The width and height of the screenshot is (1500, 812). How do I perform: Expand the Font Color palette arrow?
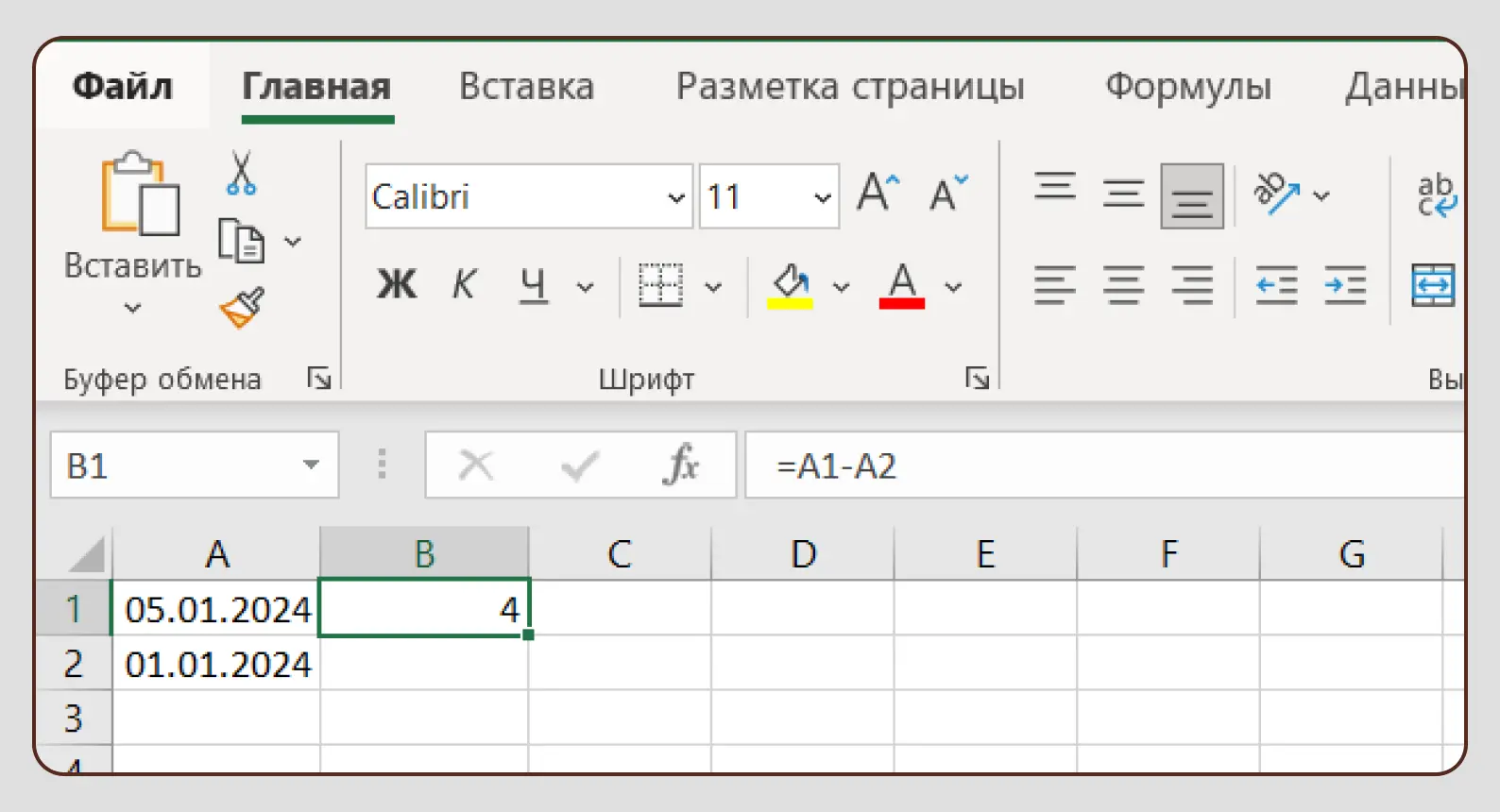pos(953,286)
